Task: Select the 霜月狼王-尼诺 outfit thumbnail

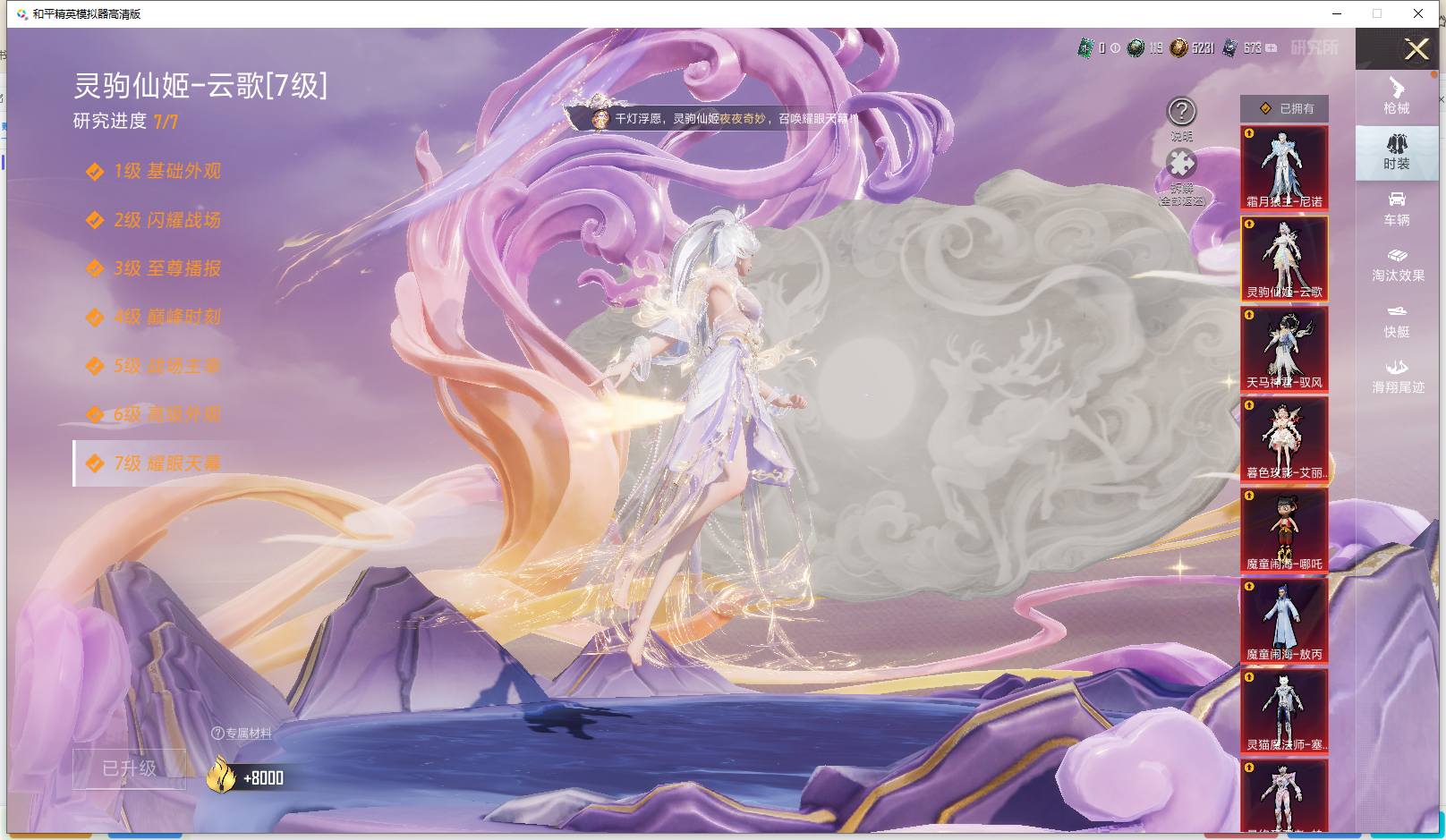Action: point(1284,168)
